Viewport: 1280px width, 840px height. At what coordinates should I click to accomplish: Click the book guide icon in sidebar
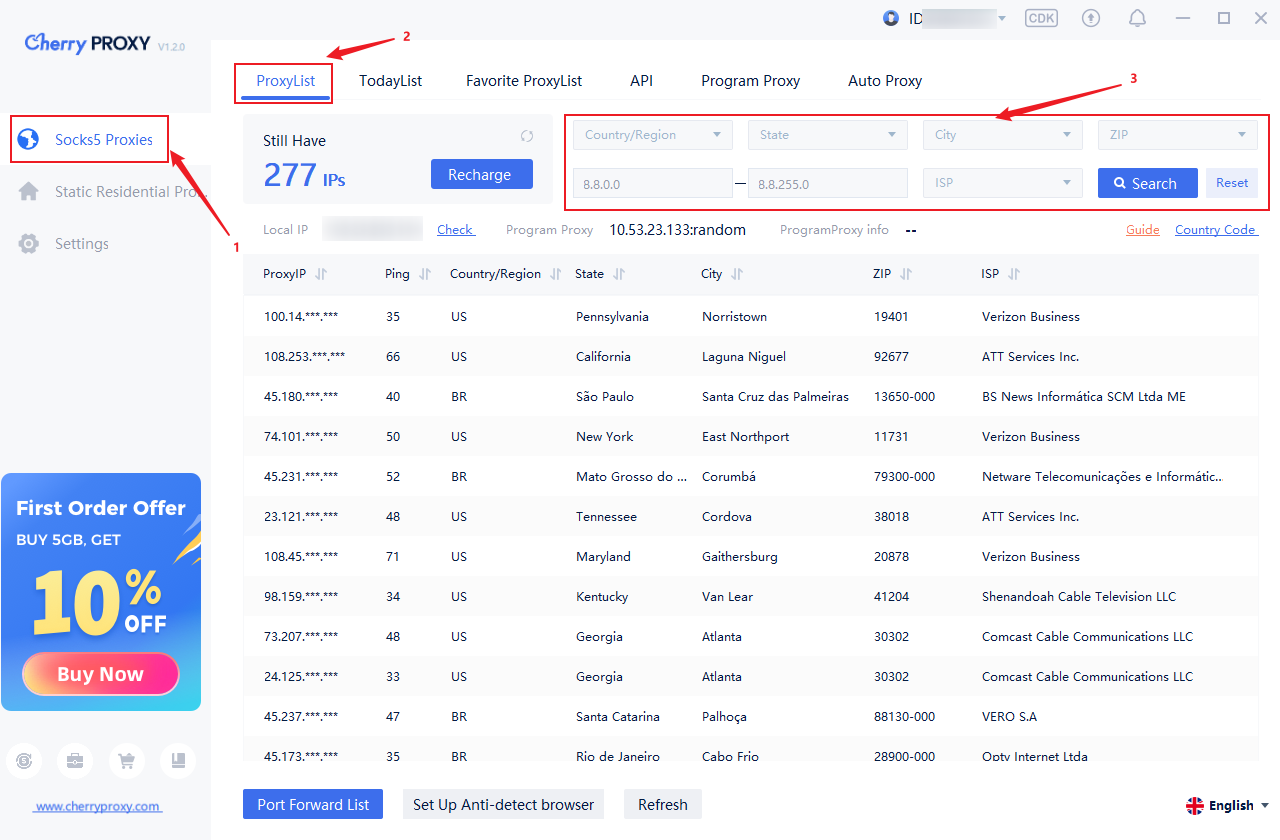tap(178, 761)
